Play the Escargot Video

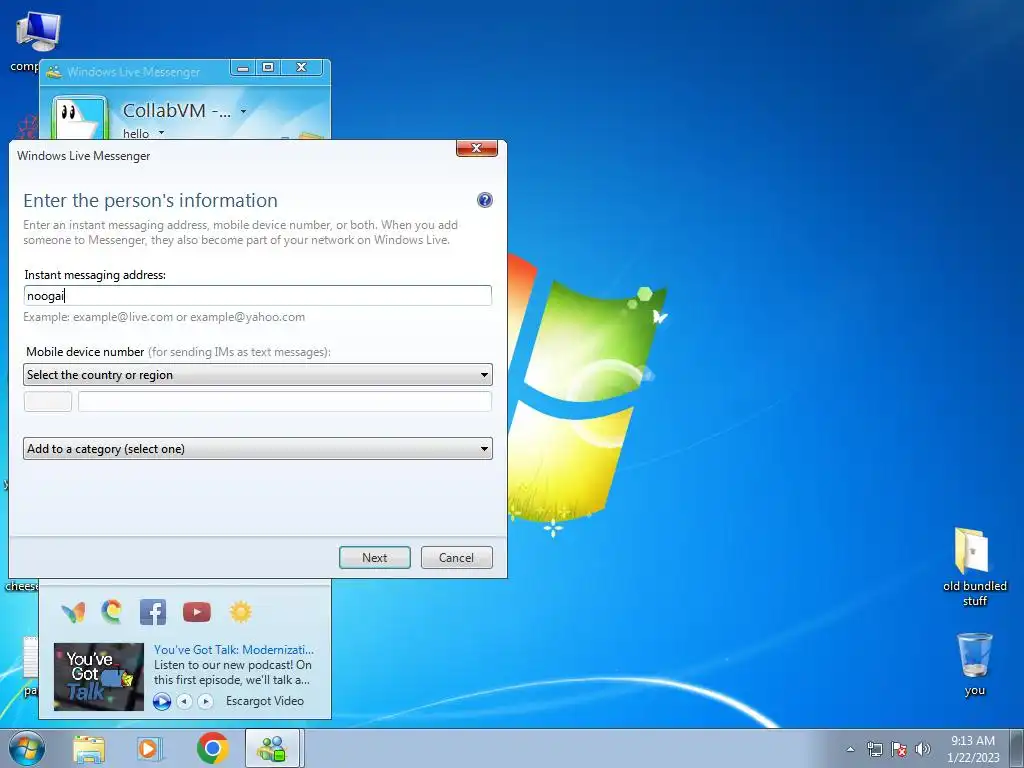pyautogui.click(x=161, y=701)
